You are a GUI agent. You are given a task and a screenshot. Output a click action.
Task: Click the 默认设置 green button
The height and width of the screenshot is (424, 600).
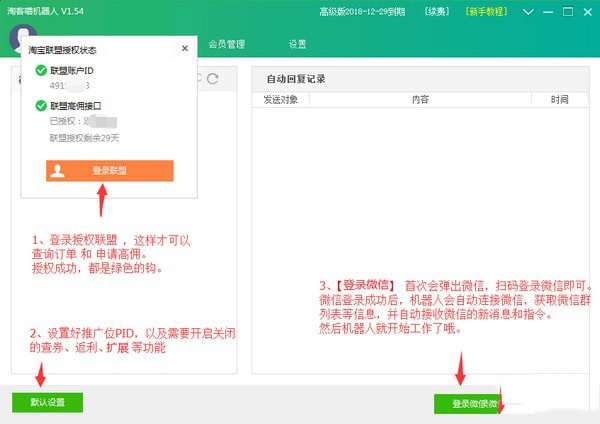coord(47,402)
